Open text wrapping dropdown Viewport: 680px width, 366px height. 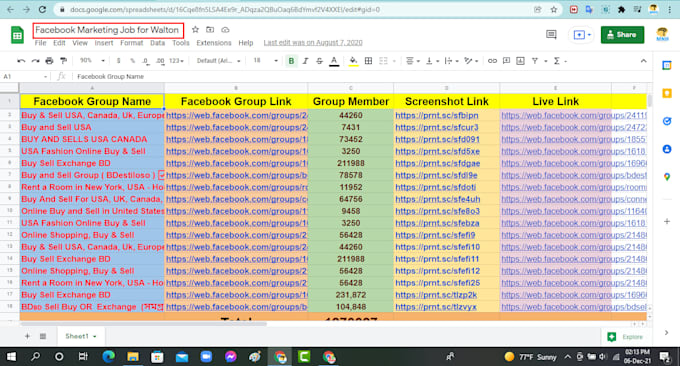tap(451, 61)
